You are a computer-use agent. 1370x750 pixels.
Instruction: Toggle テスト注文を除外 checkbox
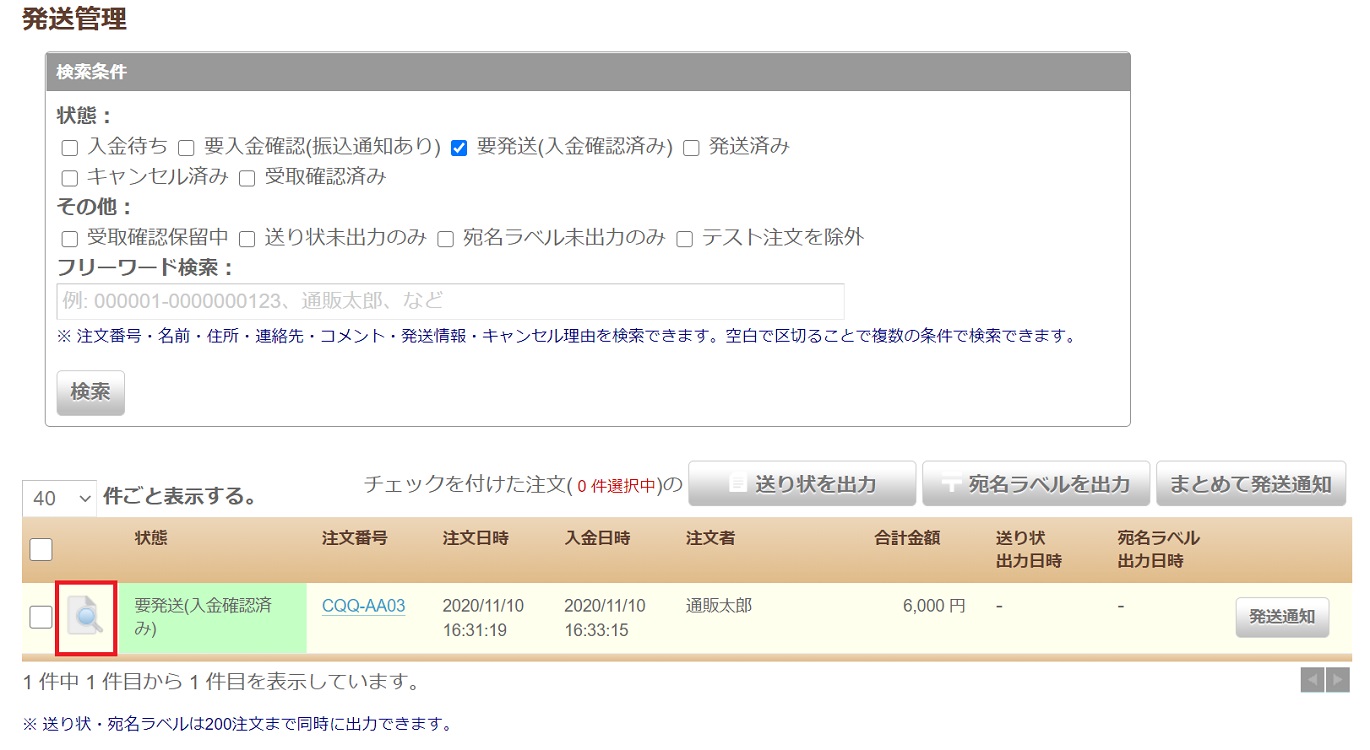685,239
